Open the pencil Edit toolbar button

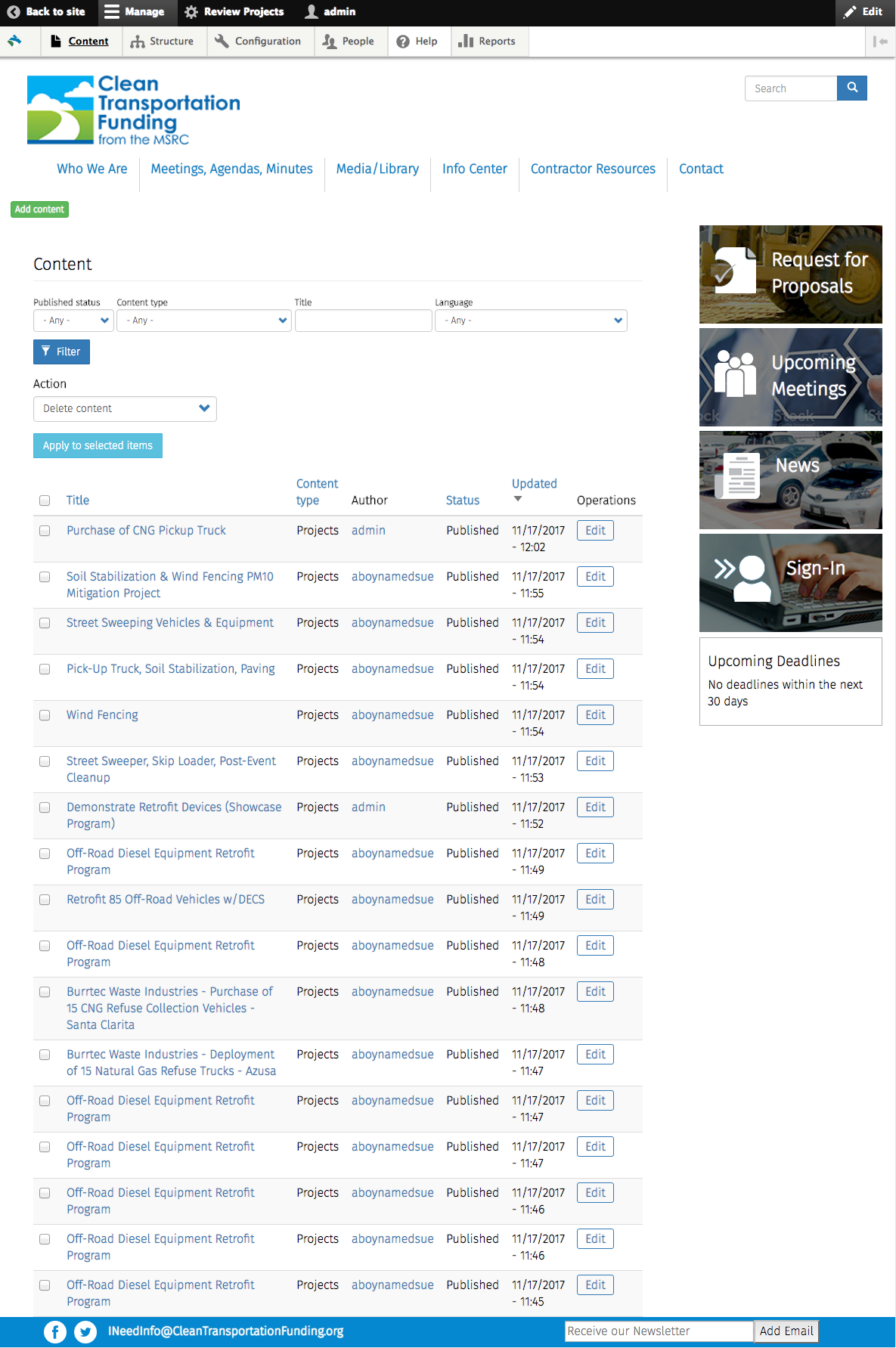coord(865,12)
